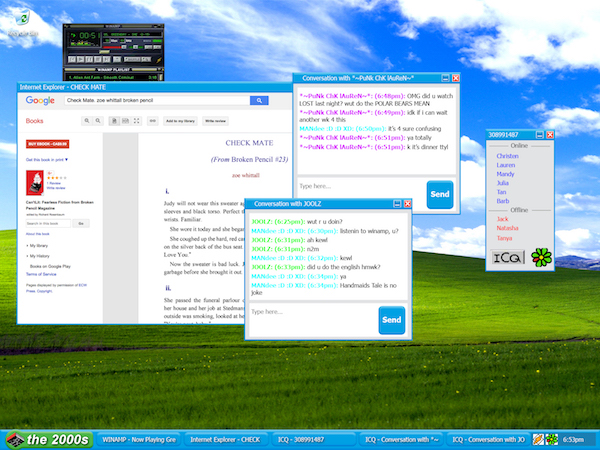Image resolution: width=600 pixels, height=450 pixels.
Task: Open the About this book link
Action: point(38,234)
